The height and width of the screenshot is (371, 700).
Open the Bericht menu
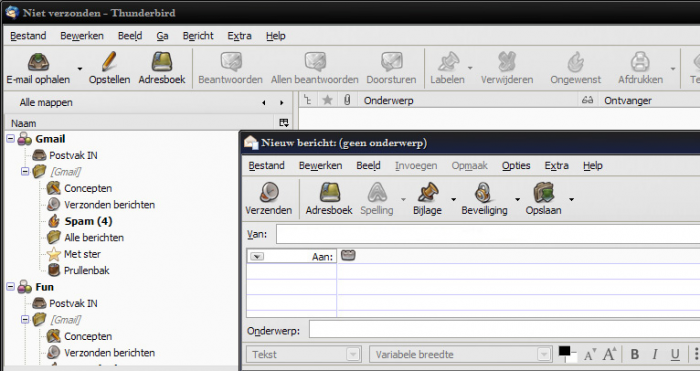[x=198, y=36]
